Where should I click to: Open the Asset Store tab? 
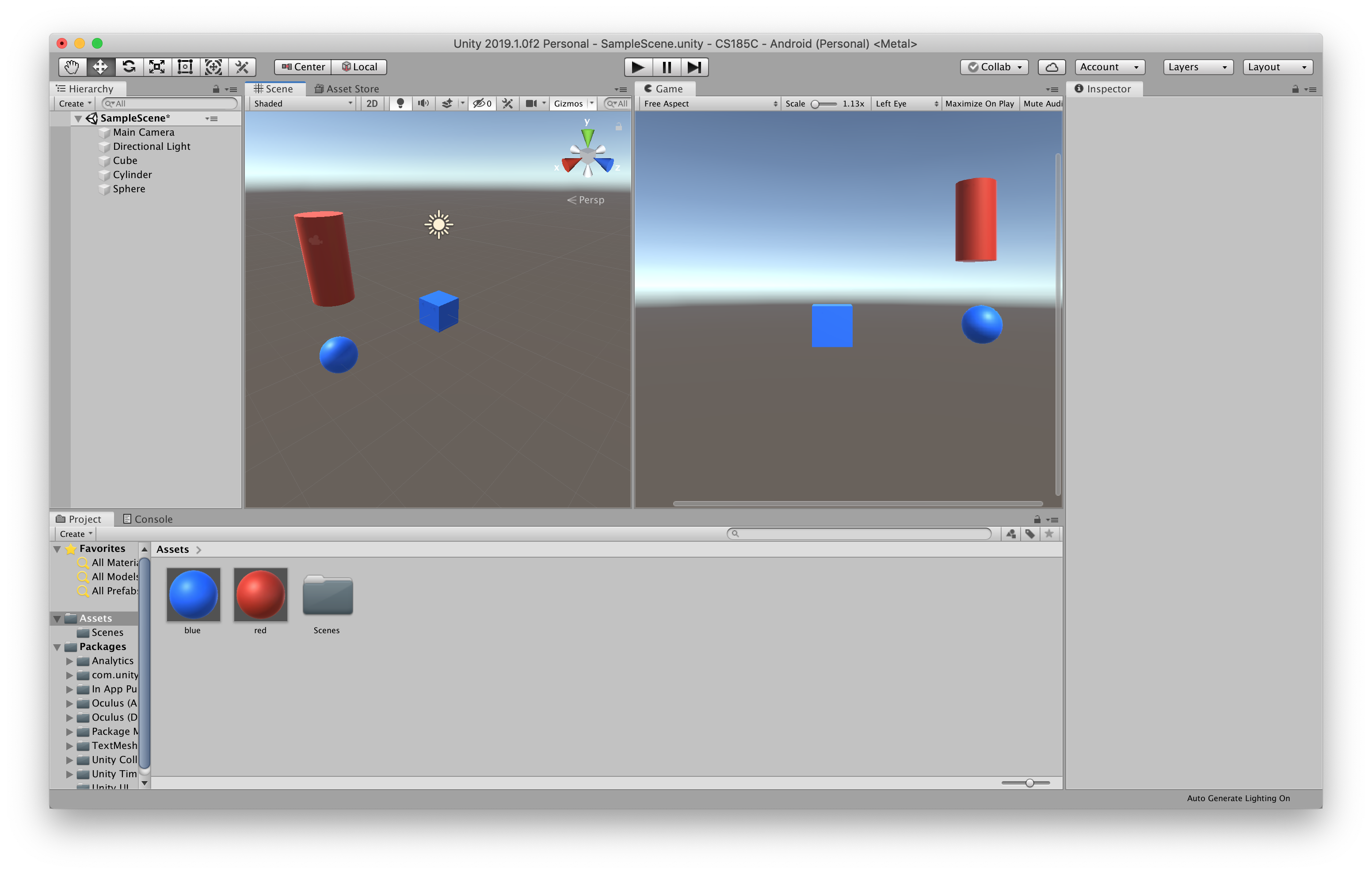[x=347, y=89]
